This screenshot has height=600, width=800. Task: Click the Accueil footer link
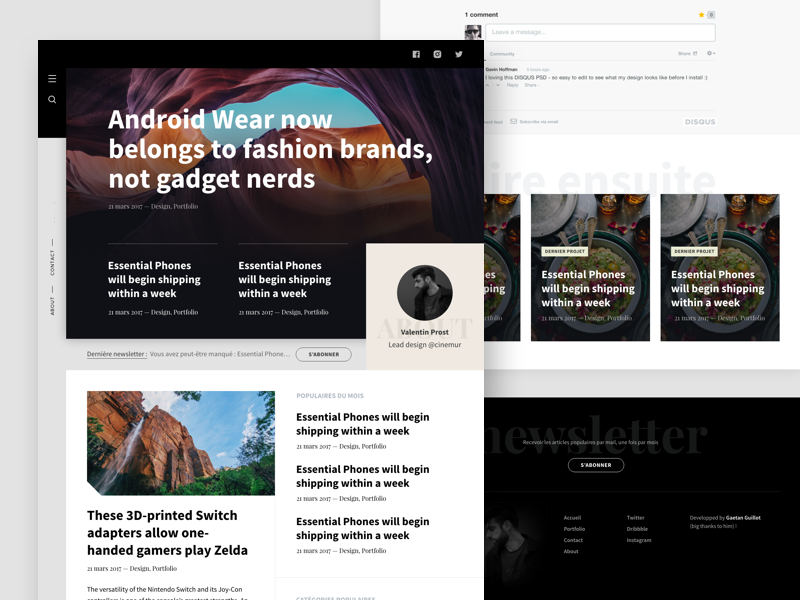click(x=572, y=518)
